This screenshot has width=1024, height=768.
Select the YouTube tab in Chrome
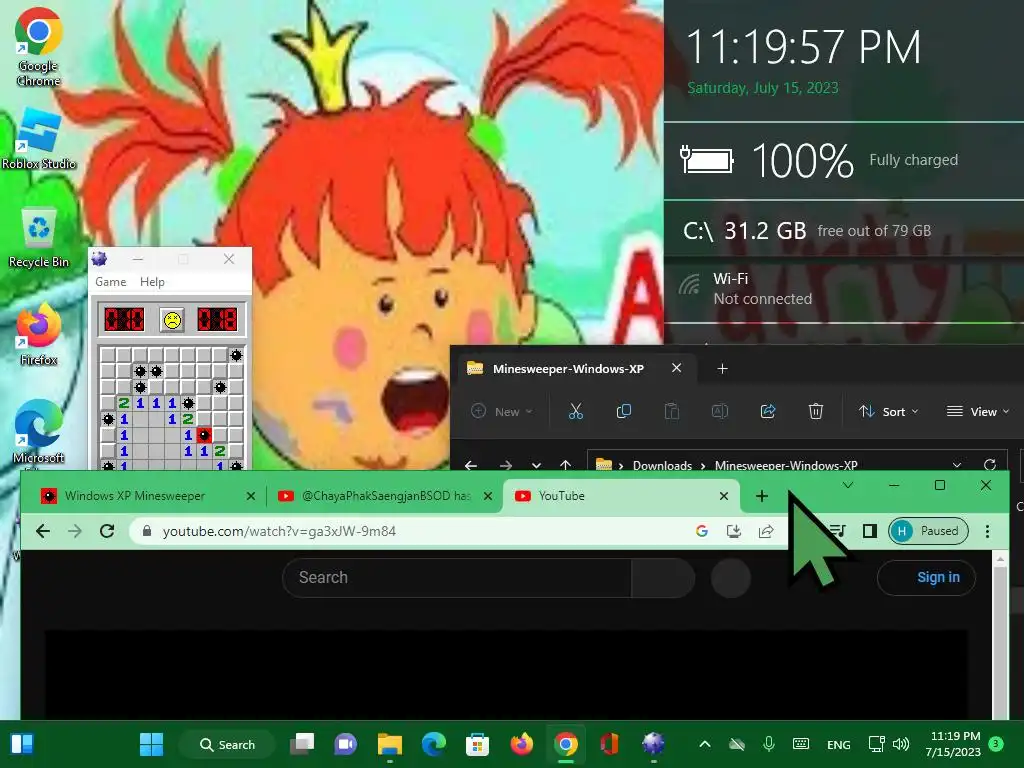click(x=621, y=496)
